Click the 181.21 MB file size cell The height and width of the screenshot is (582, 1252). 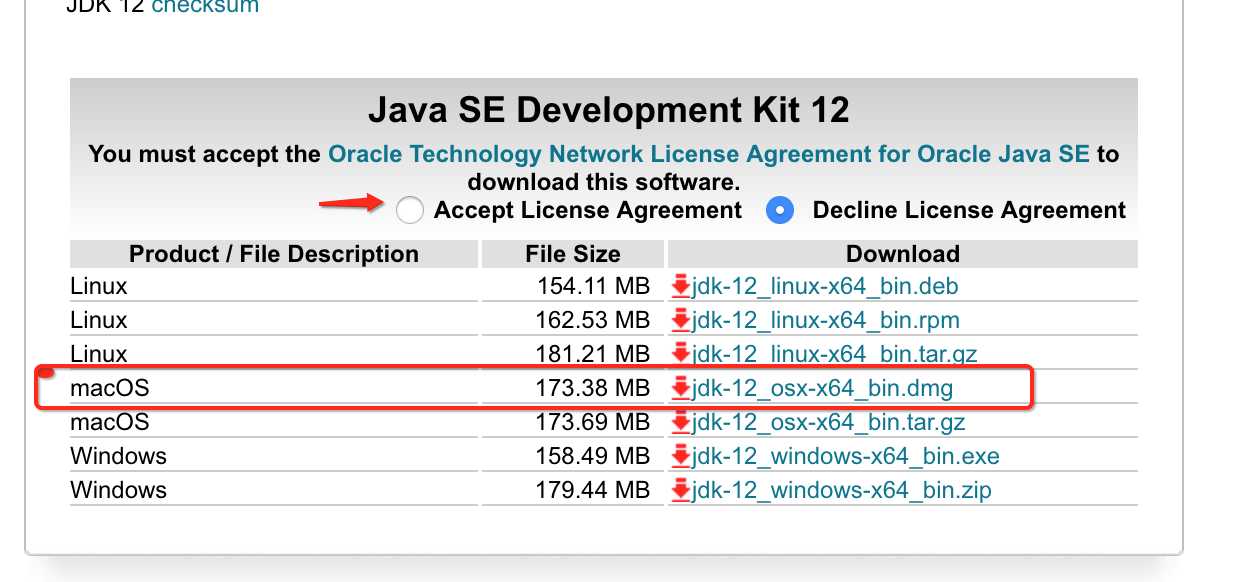[x=573, y=354]
